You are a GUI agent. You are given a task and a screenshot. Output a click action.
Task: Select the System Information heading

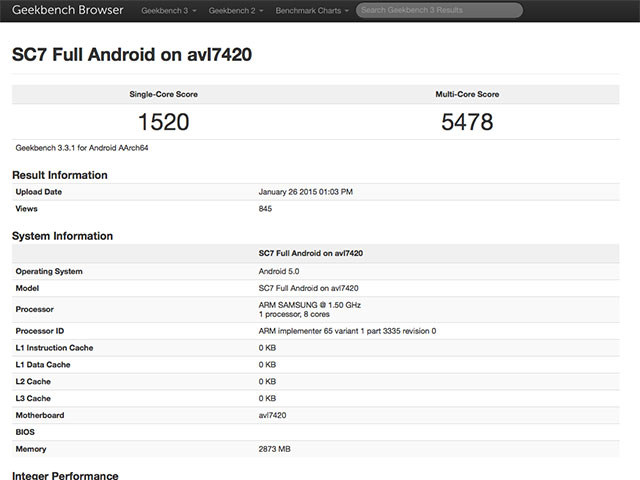click(x=62, y=236)
